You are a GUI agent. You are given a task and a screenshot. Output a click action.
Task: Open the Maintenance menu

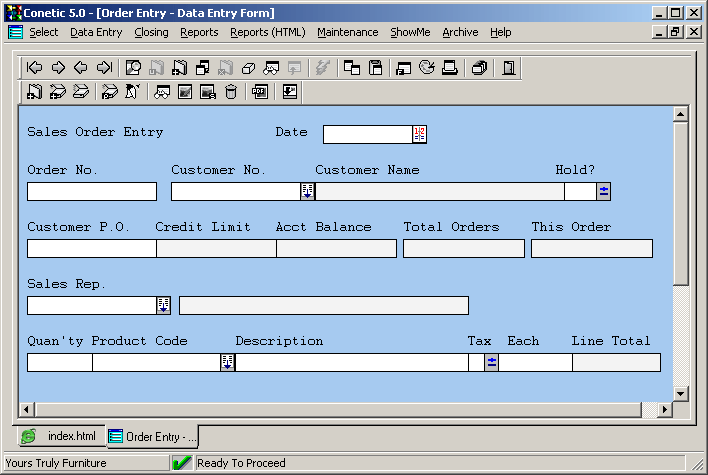tap(347, 32)
